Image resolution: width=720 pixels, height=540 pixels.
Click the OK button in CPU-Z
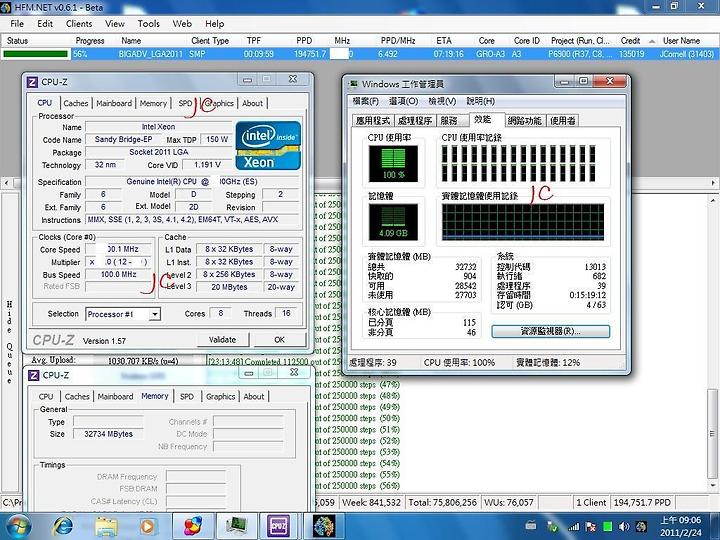[279, 340]
